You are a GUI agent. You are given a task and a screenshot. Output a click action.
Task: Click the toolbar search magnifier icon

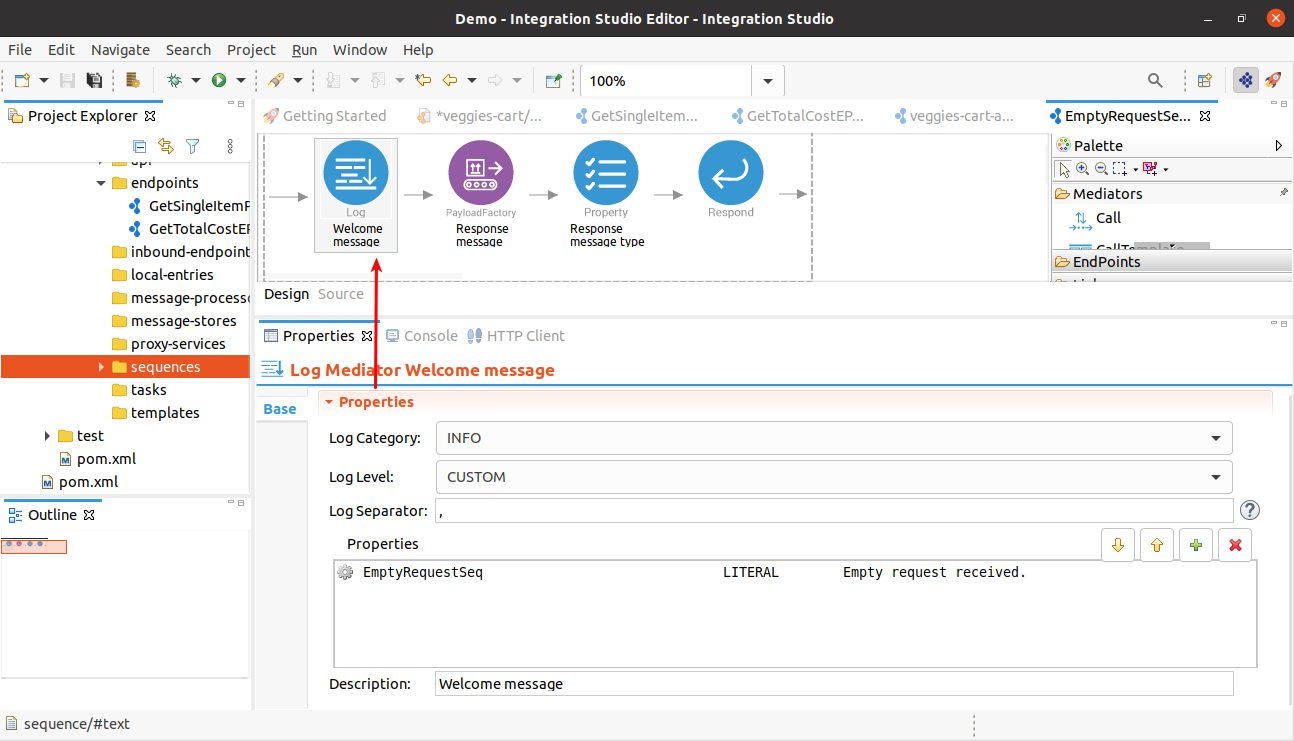coord(1155,81)
